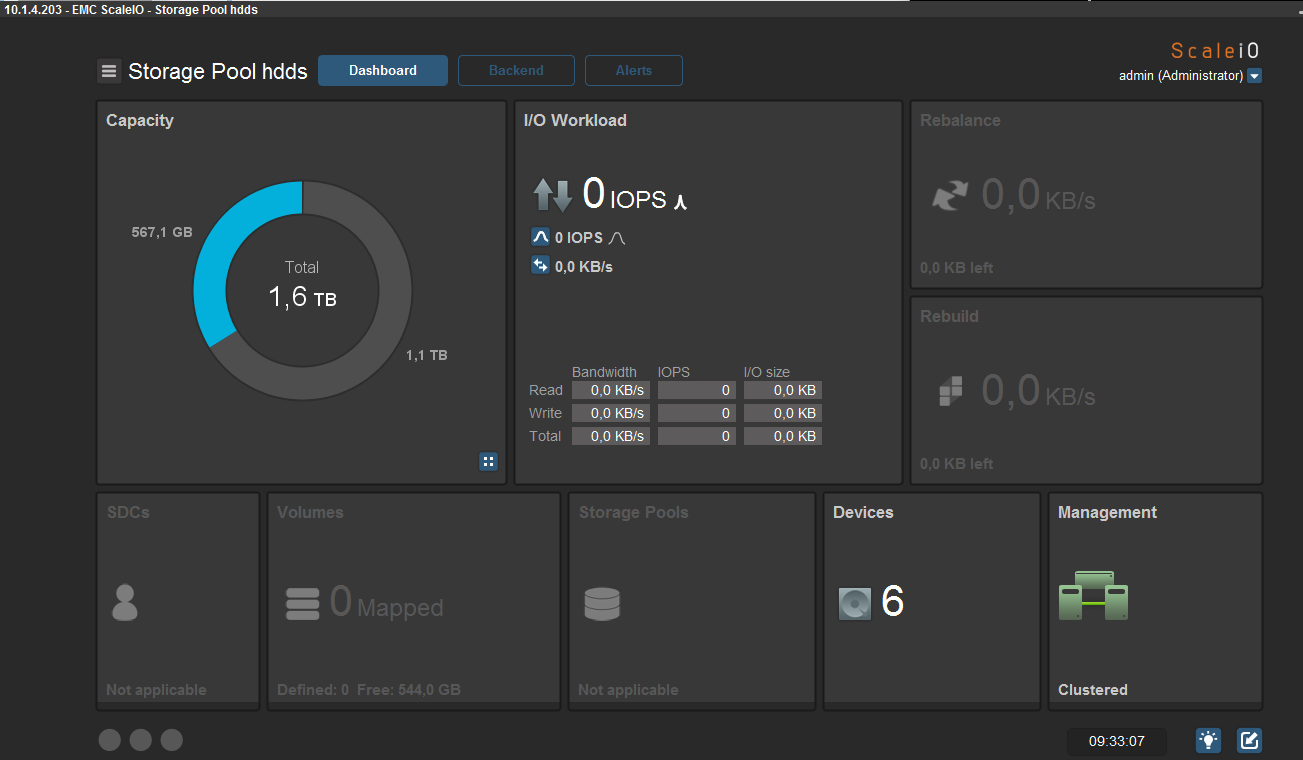The image size is (1303, 760).
Task: Click the Not applicable text under SDCs
Action: coord(156,690)
